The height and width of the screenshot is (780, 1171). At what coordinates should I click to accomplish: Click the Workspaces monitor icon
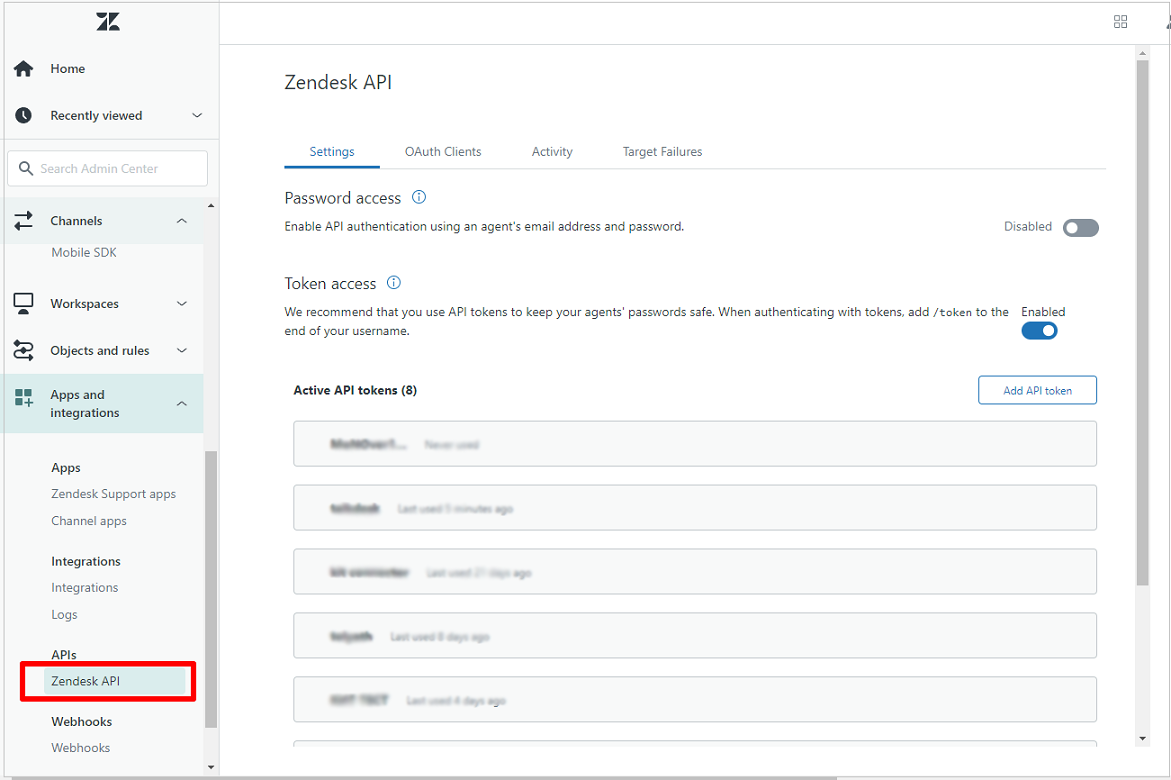pos(23,303)
